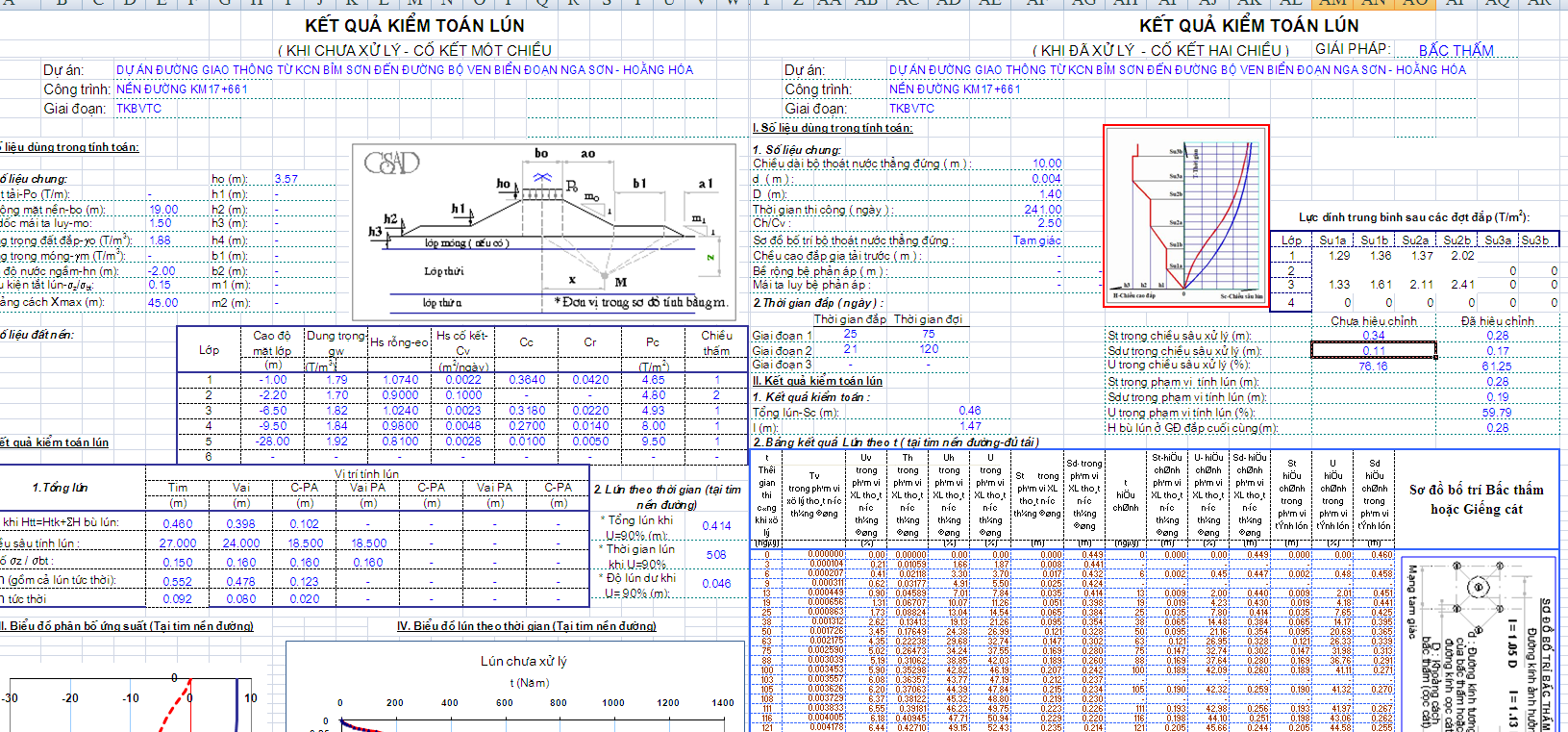
Task: Select layer 5 elevation cell -28.00
Action: coord(273,442)
